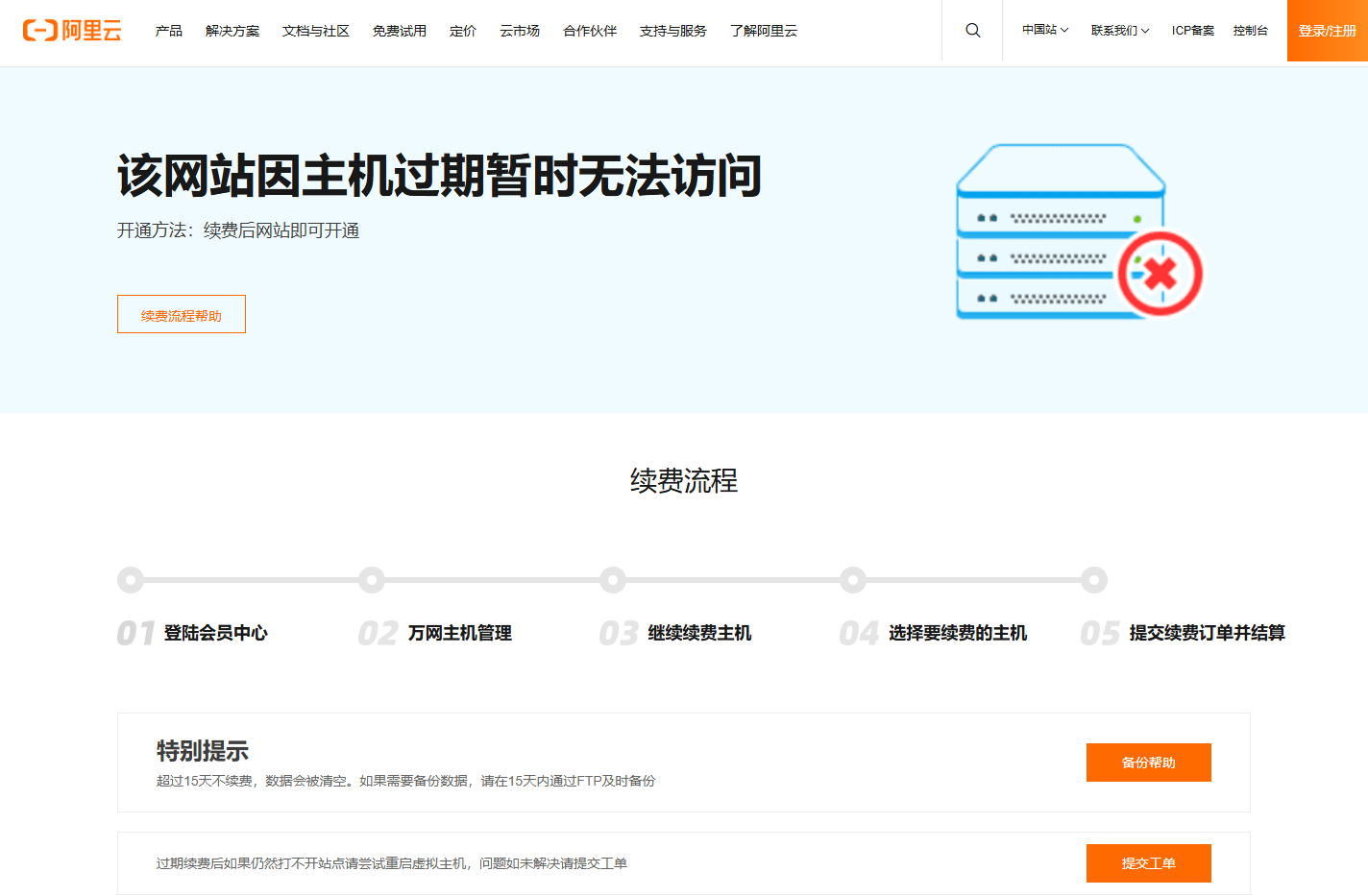Screen dimensions: 1368x896
Task: Open the 合作伙伴 menu item
Action: [x=590, y=31]
